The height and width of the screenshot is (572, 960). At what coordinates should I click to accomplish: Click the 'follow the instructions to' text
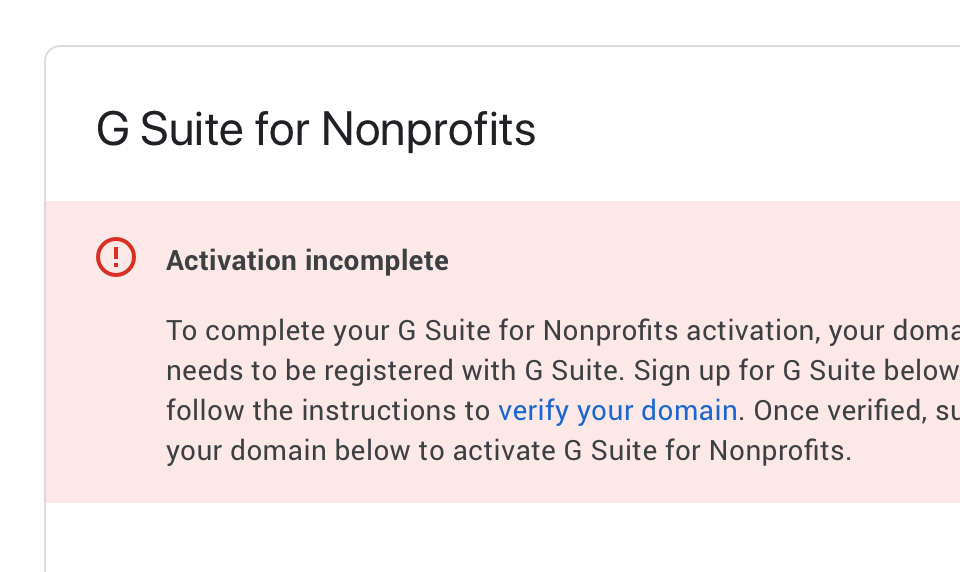pos(328,411)
